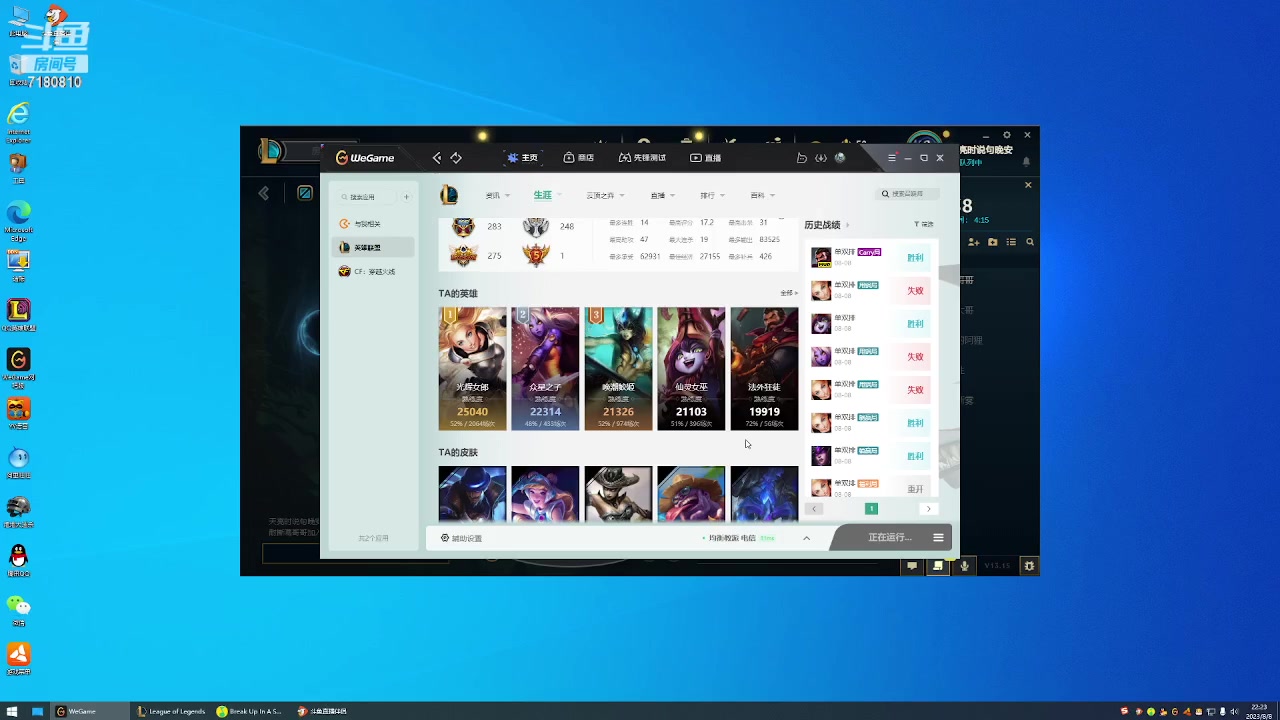Open the Carry局 match marked 胜利
The image size is (1280, 720).
(x=870, y=257)
